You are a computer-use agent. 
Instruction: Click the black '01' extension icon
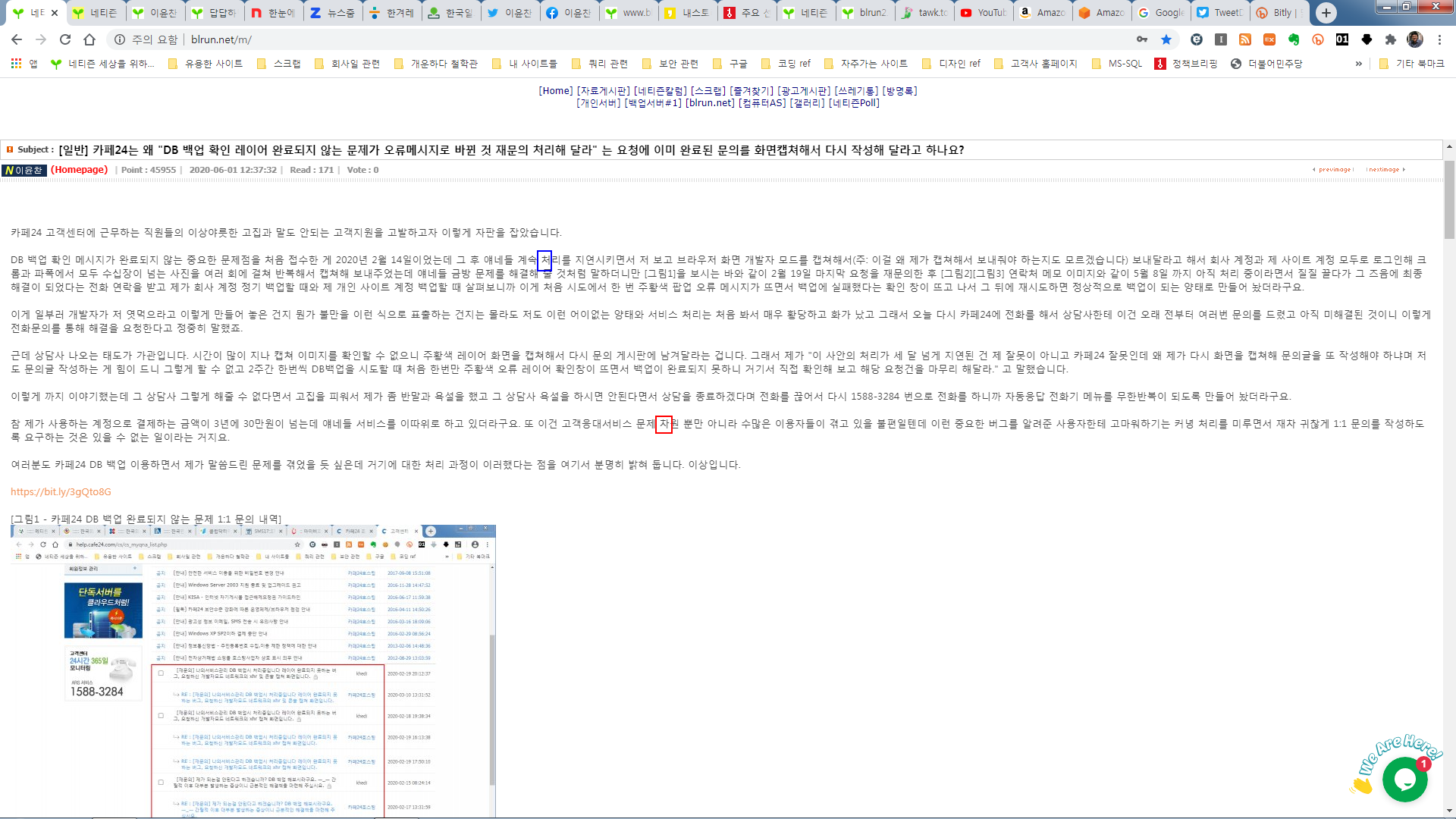tap(1342, 39)
